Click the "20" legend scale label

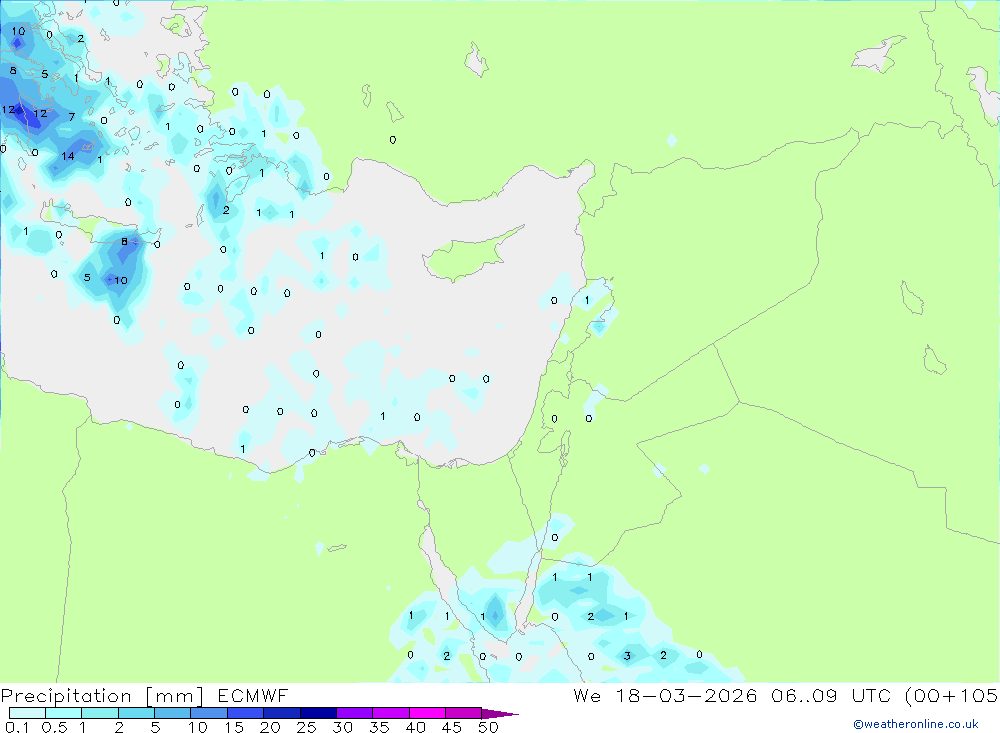click(x=270, y=727)
